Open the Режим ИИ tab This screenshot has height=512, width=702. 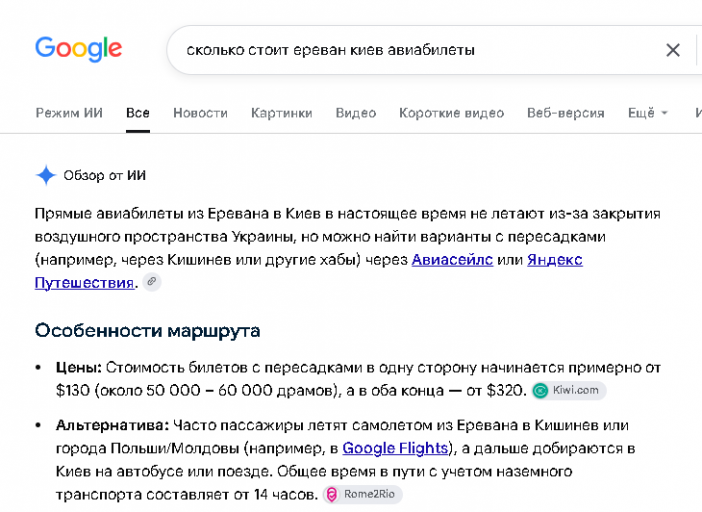point(69,113)
